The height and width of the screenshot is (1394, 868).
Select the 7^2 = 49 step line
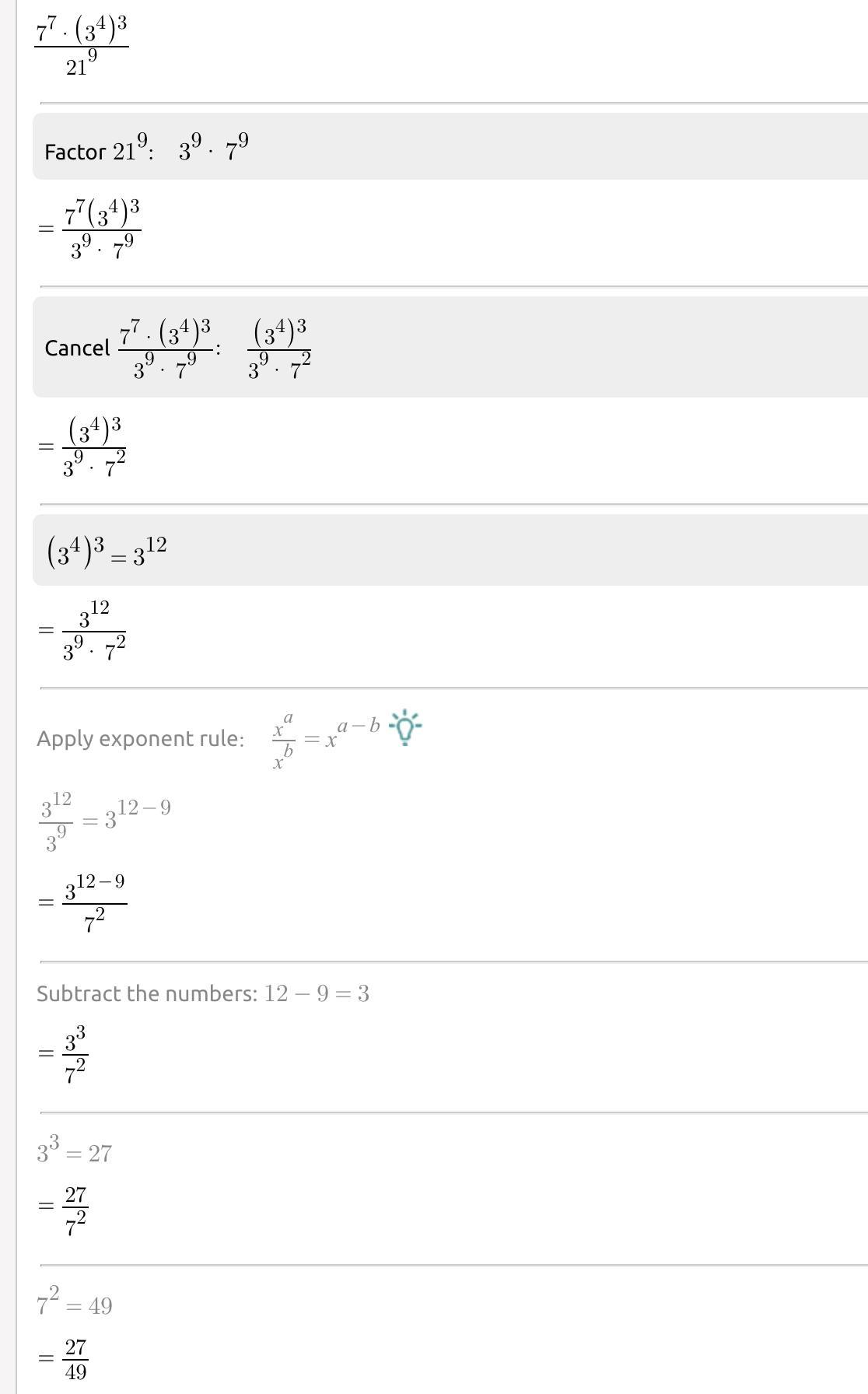coord(74,1304)
